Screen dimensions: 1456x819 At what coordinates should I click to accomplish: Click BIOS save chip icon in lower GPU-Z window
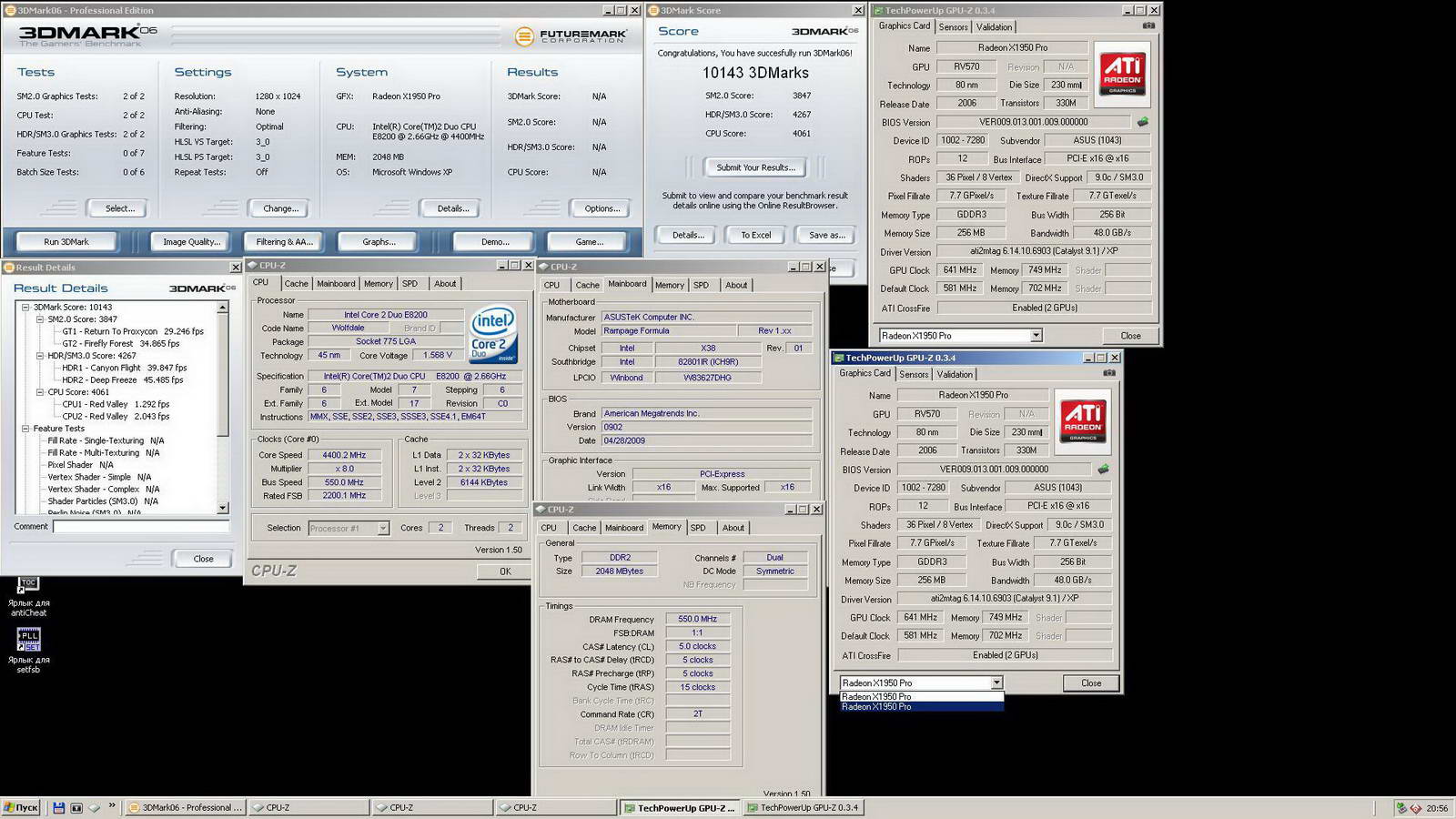(x=1104, y=469)
